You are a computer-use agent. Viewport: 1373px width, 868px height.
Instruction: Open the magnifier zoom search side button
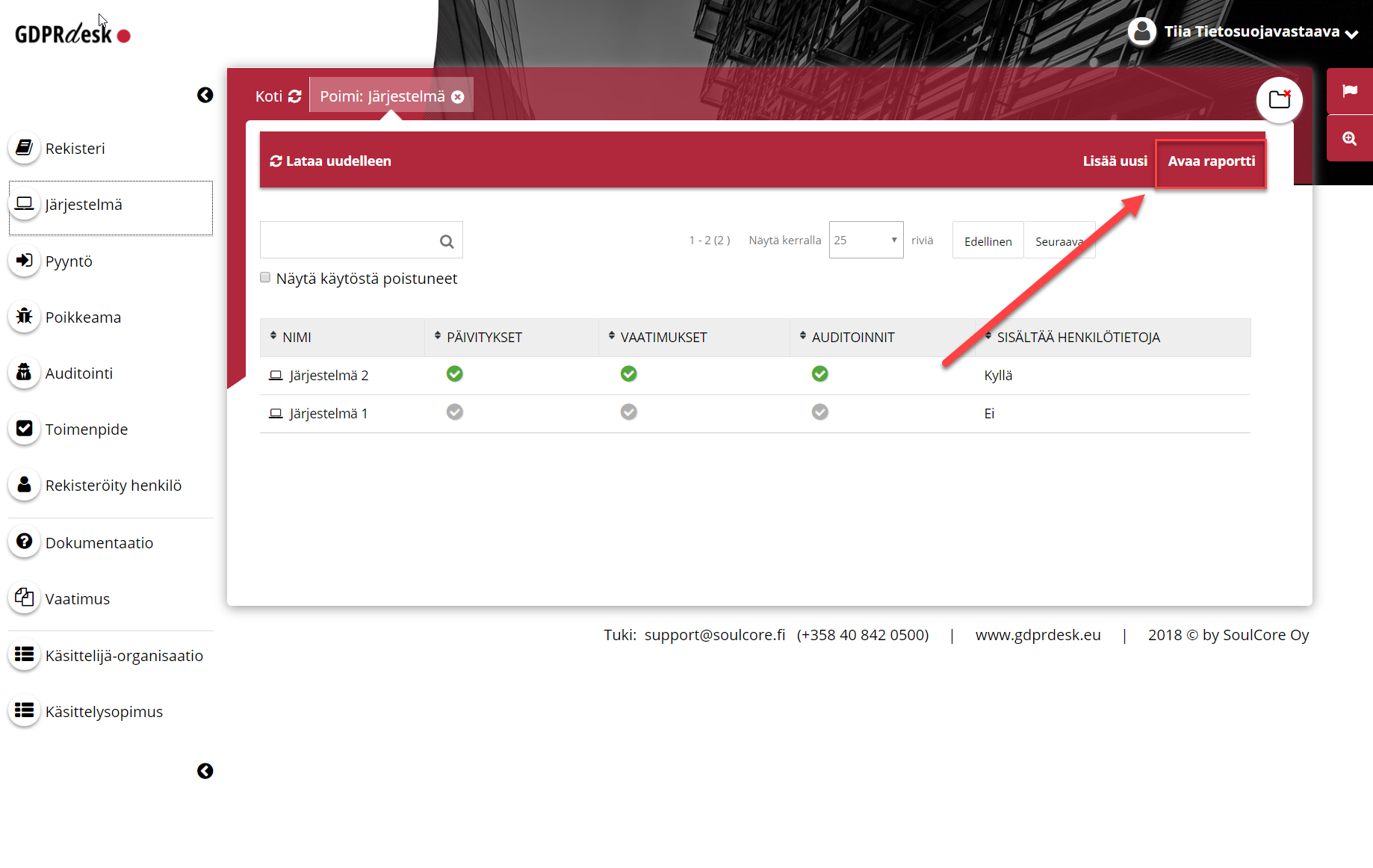1349,138
